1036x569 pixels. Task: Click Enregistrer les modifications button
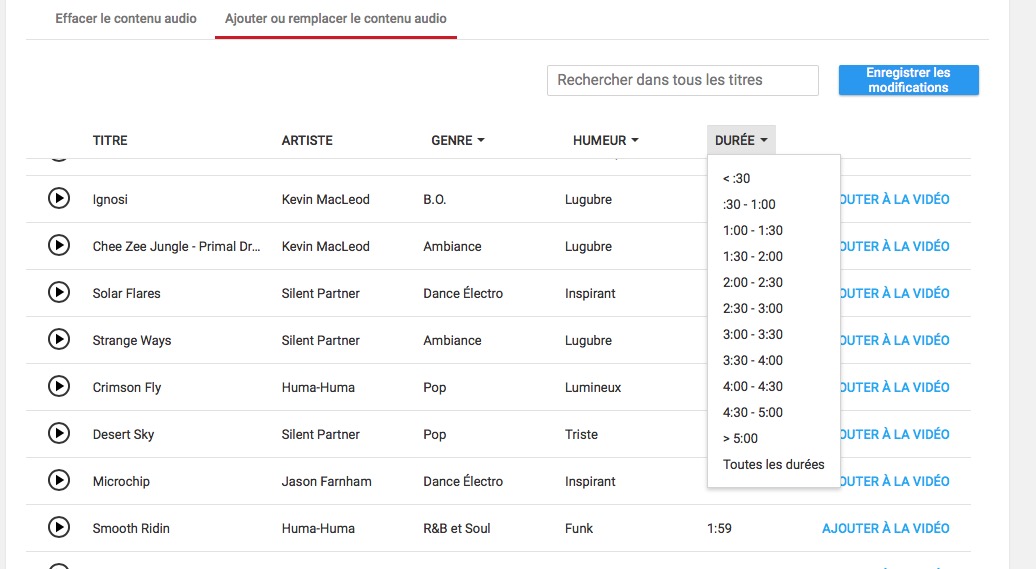point(908,80)
